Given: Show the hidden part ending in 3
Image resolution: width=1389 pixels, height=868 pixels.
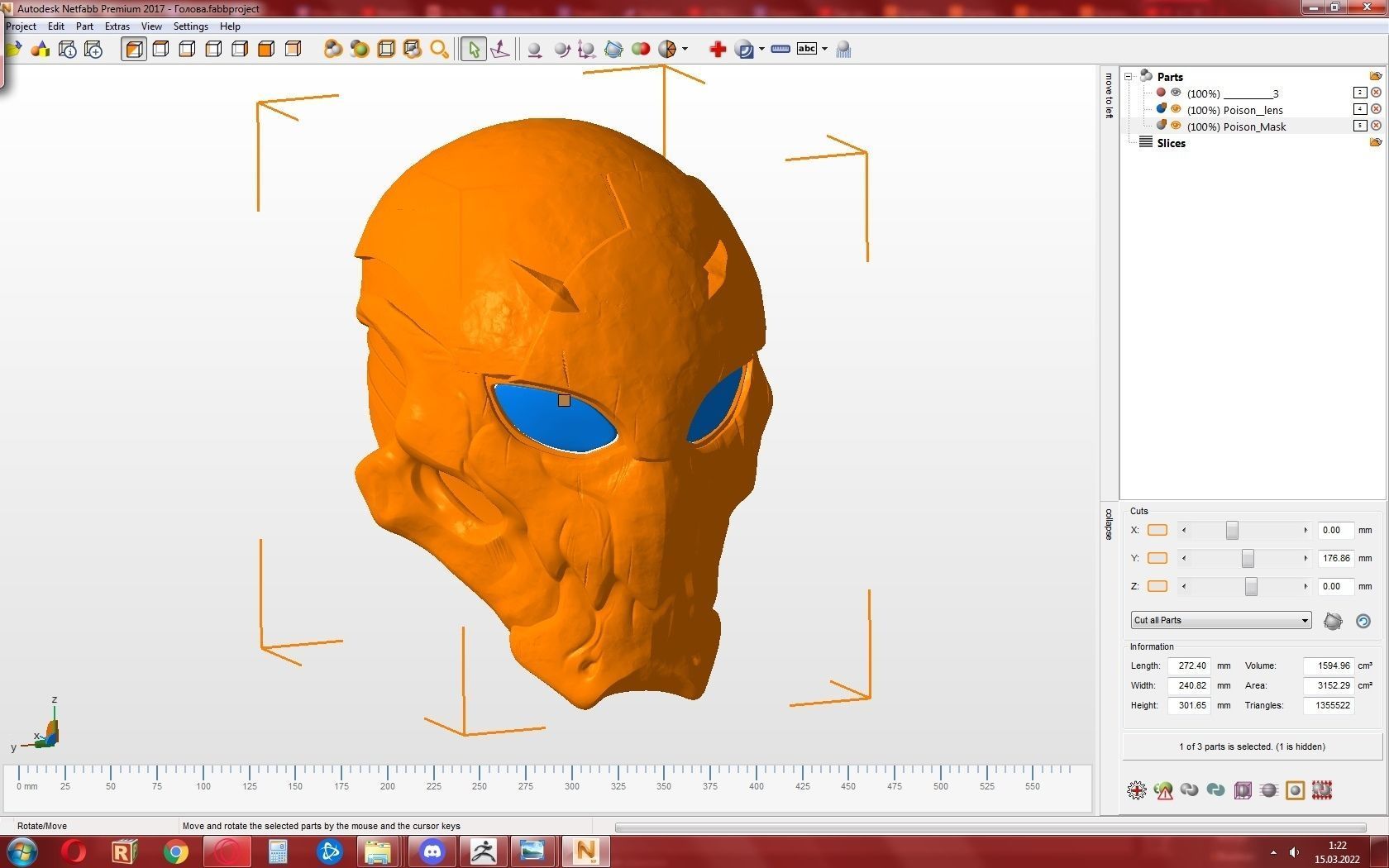Looking at the screenshot, I should coord(1176,93).
